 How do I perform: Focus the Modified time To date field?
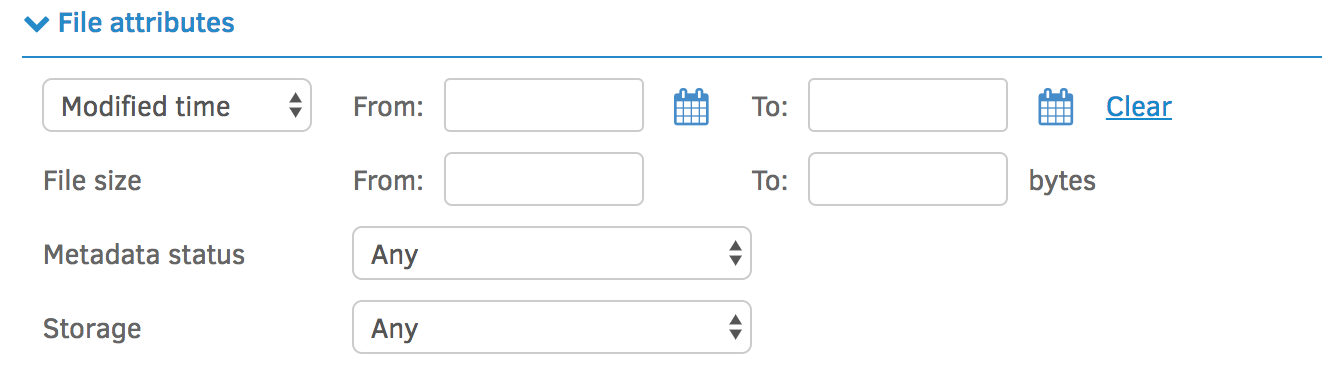click(x=908, y=105)
